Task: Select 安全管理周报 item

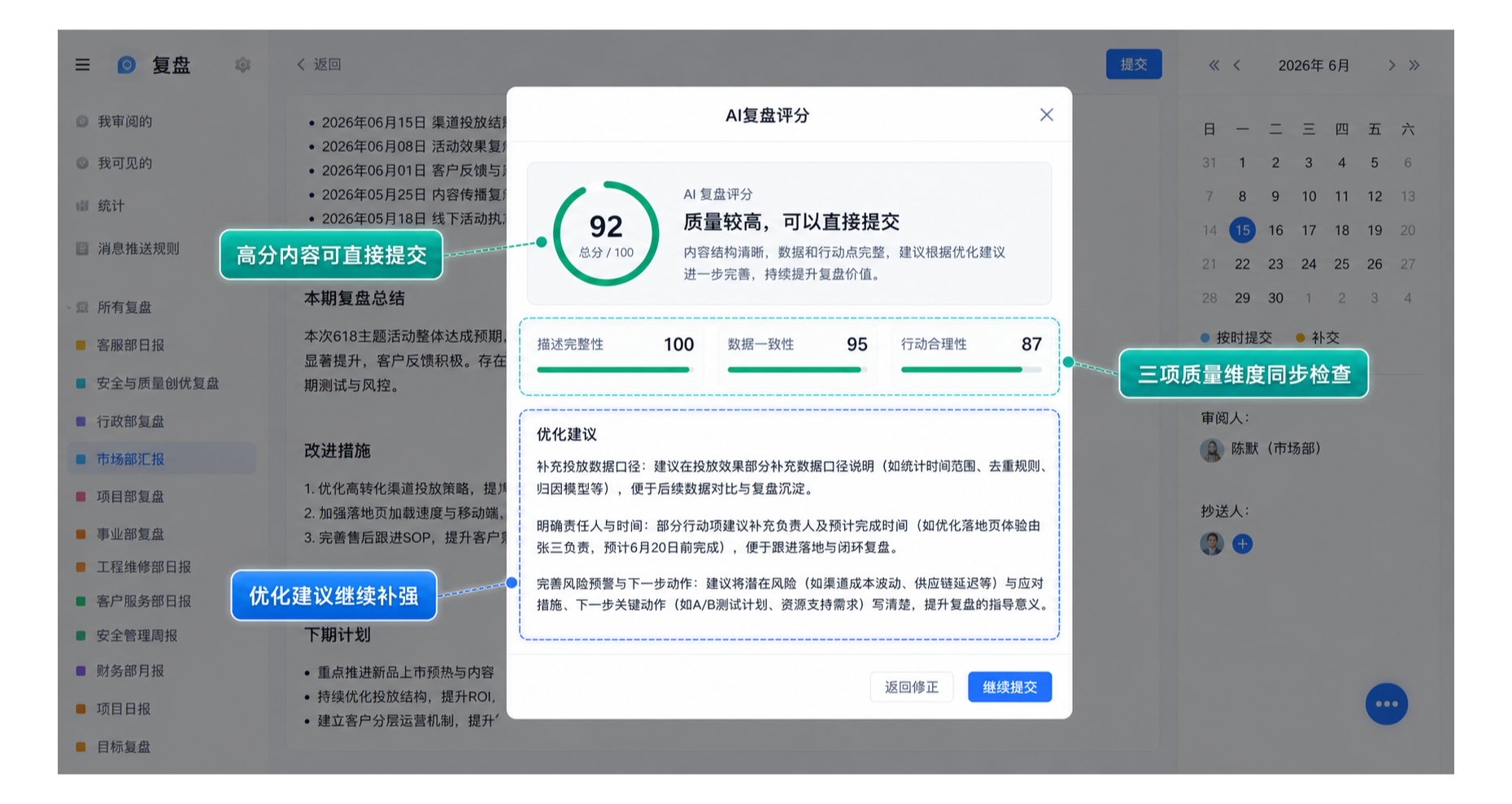Action: (137, 636)
